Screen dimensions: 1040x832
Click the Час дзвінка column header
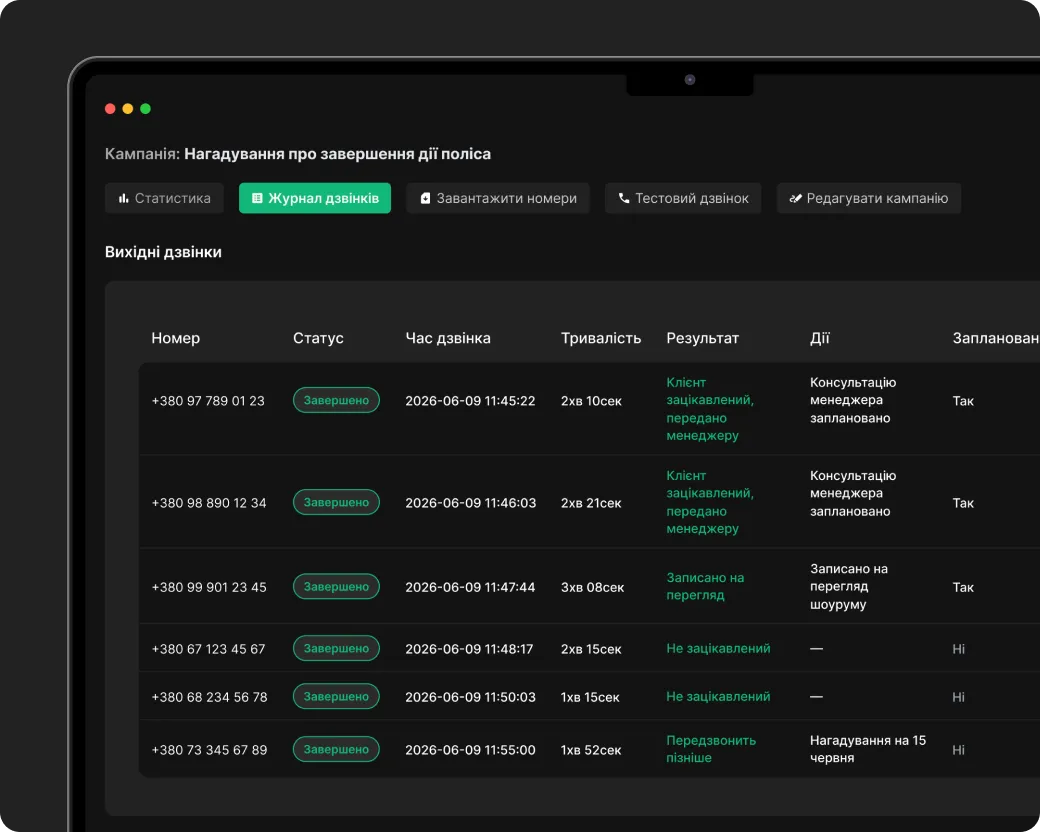(448, 338)
